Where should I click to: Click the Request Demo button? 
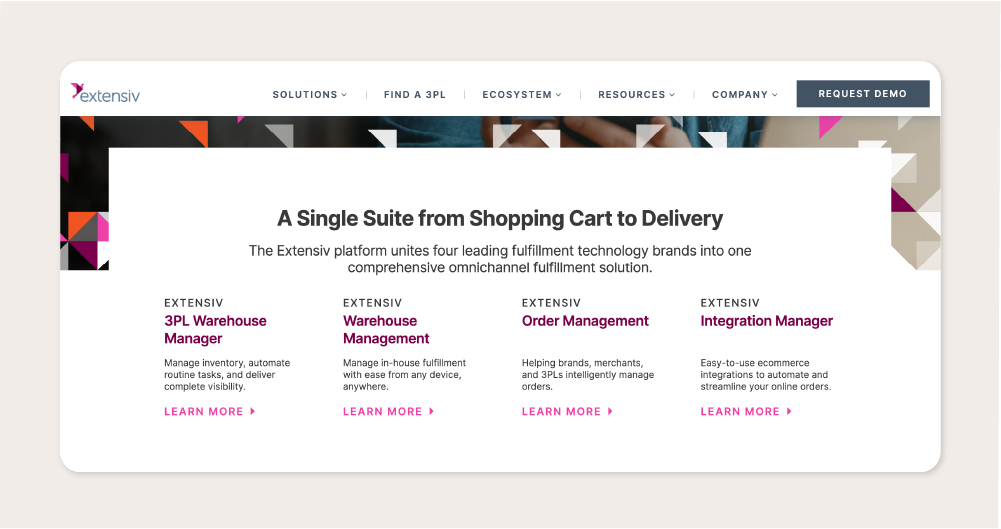(863, 94)
